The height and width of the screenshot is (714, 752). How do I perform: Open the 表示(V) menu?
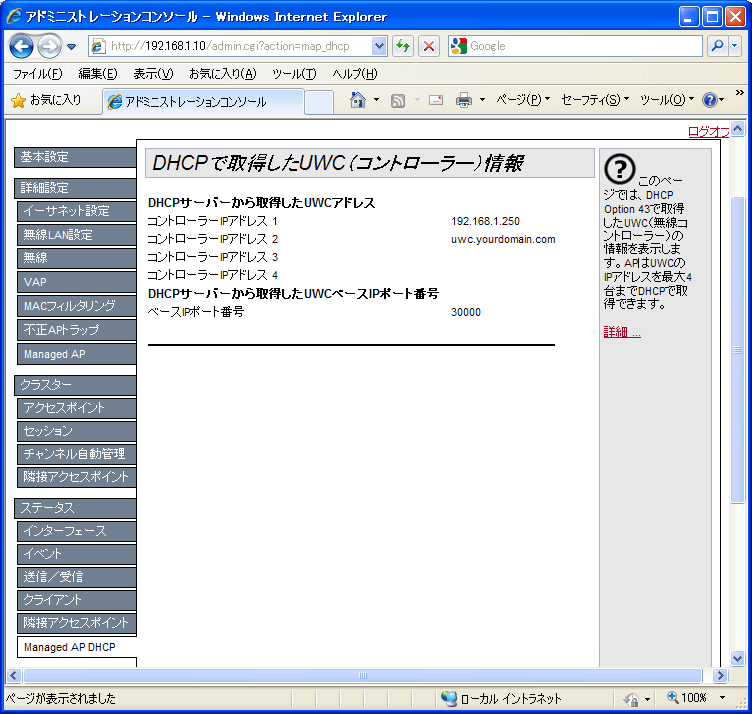point(153,74)
